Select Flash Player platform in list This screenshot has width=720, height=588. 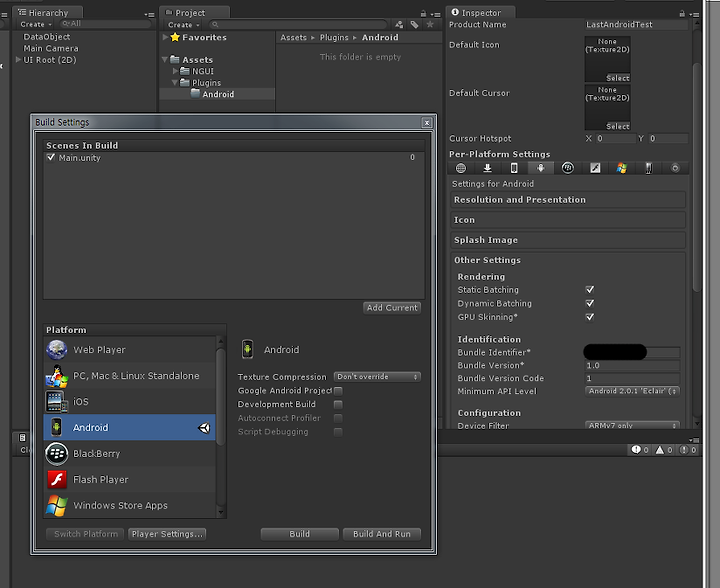[x=129, y=479]
